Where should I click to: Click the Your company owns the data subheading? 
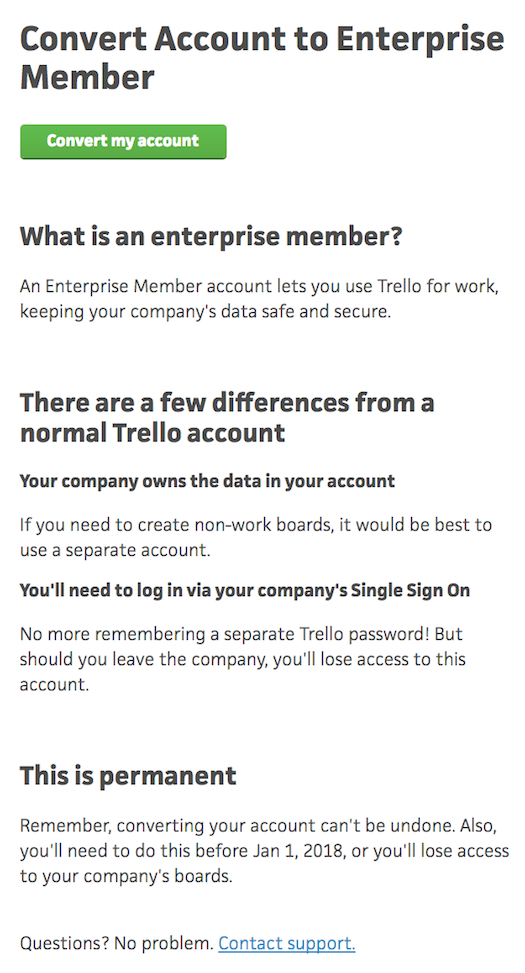[x=207, y=481]
